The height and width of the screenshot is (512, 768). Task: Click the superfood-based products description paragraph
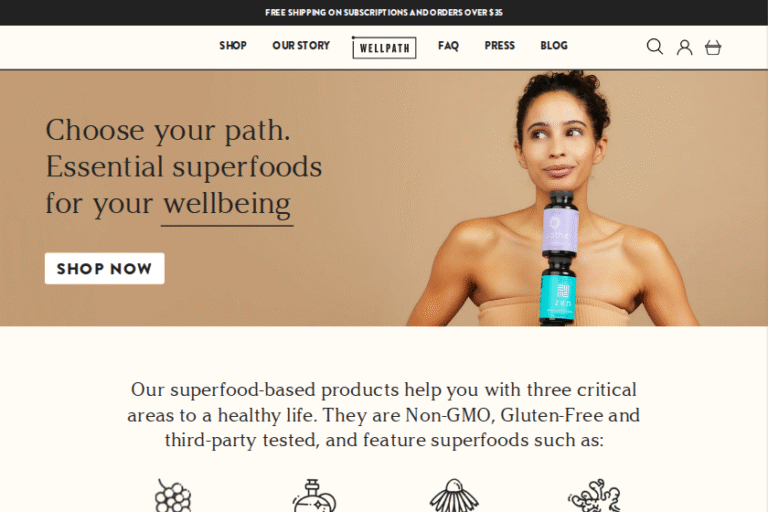click(x=384, y=414)
